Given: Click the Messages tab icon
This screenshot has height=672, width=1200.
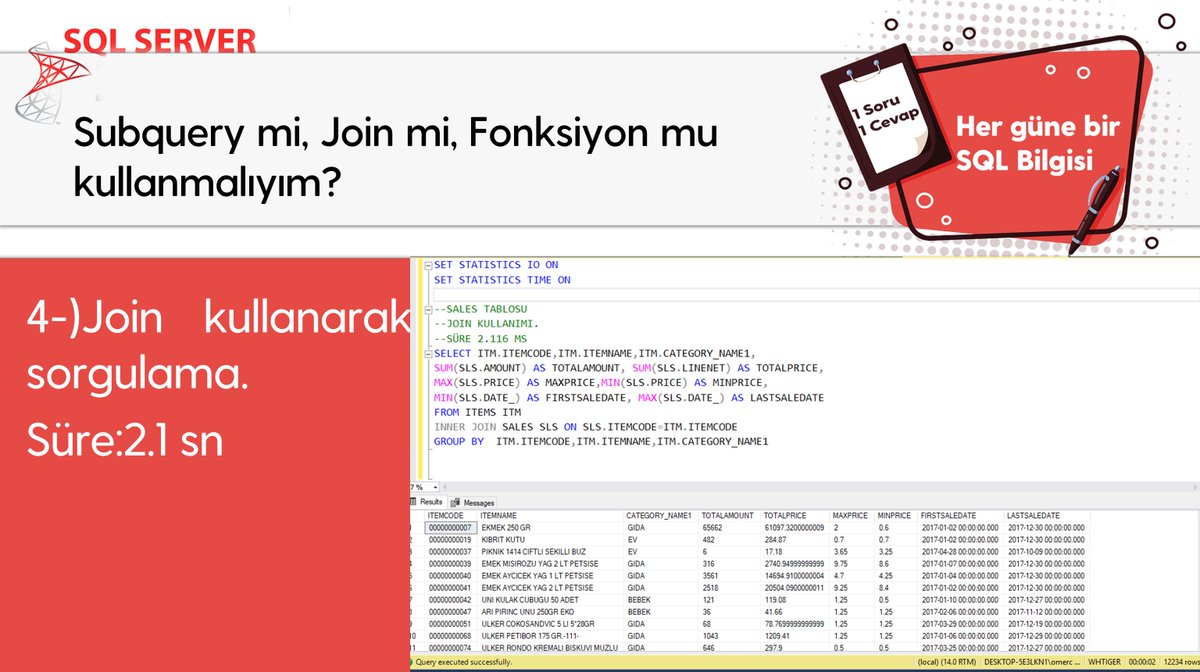Looking at the screenshot, I should (454, 502).
